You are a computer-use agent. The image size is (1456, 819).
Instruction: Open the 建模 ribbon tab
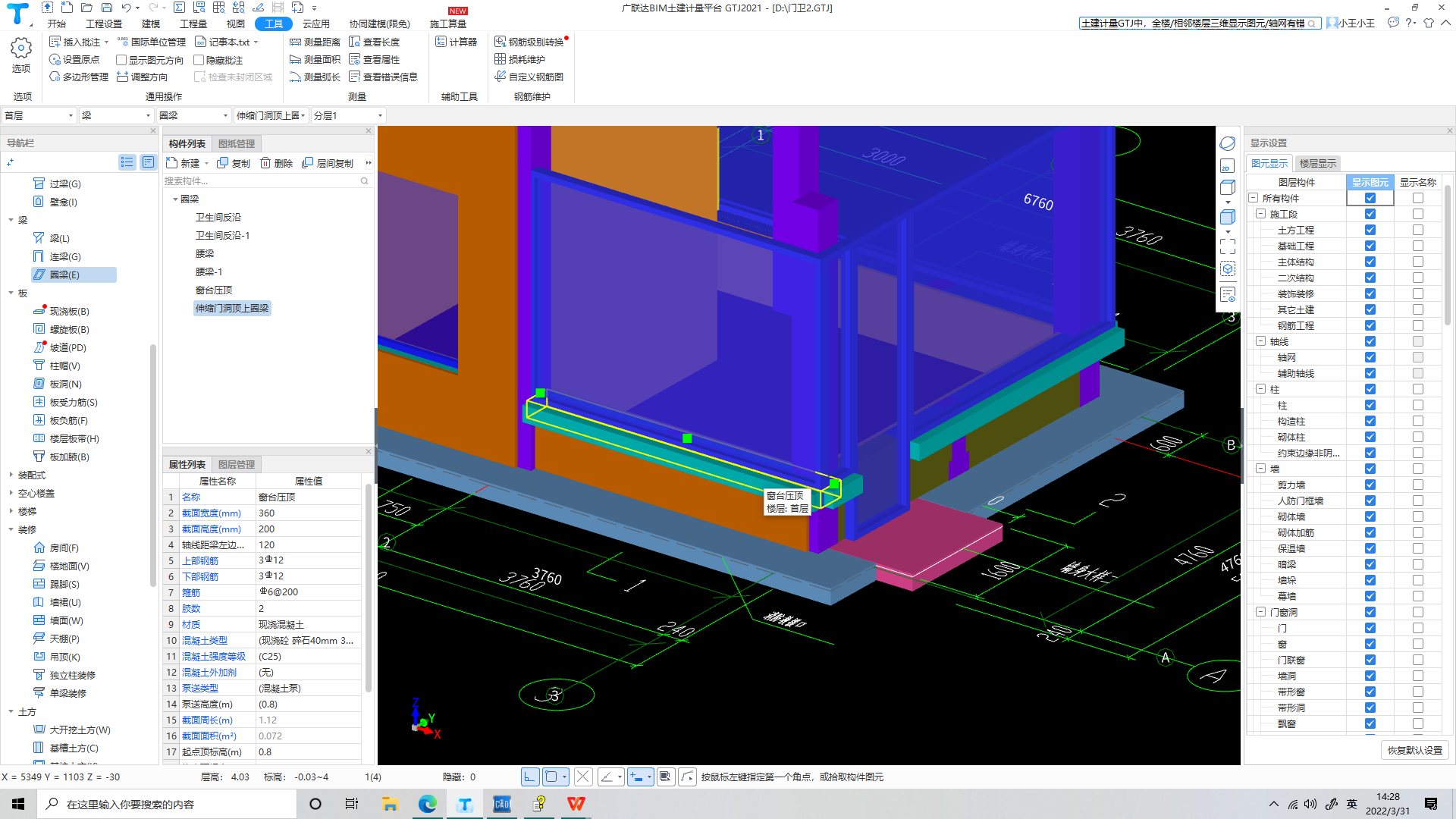(151, 24)
